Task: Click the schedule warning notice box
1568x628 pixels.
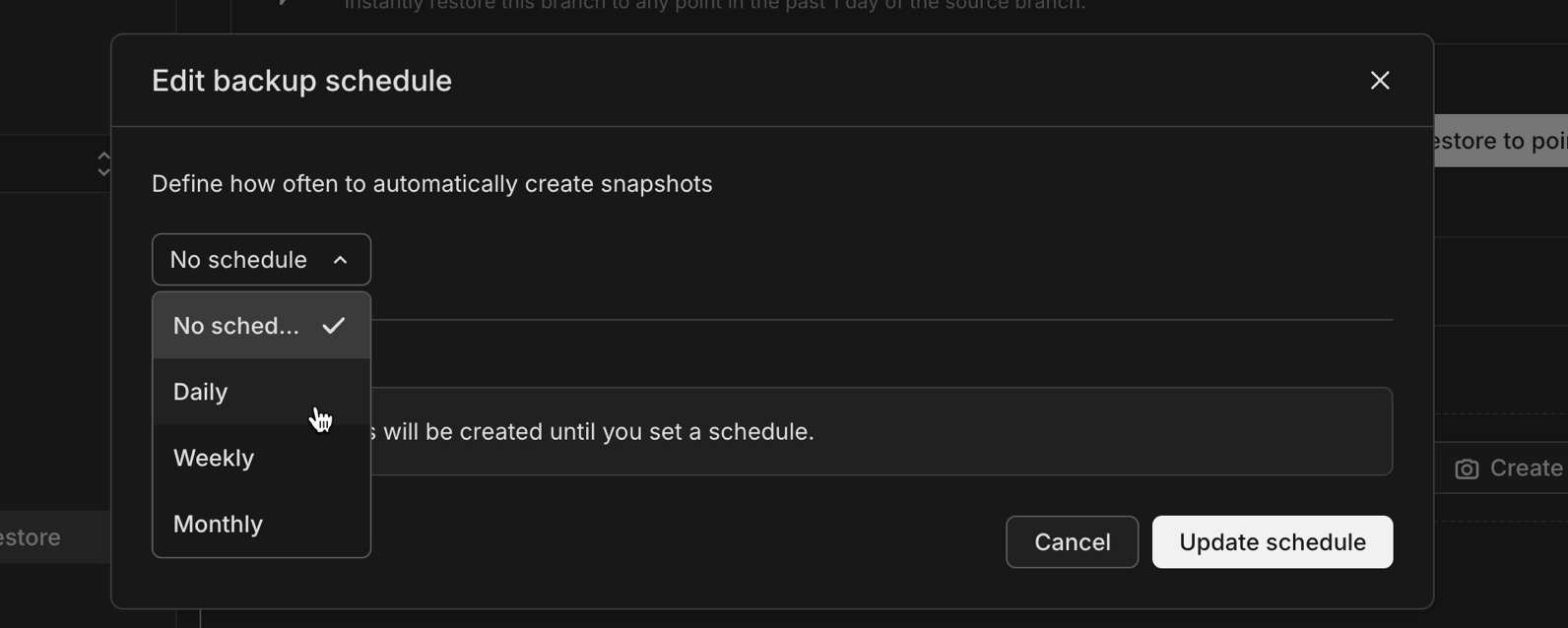Action: (x=884, y=431)
